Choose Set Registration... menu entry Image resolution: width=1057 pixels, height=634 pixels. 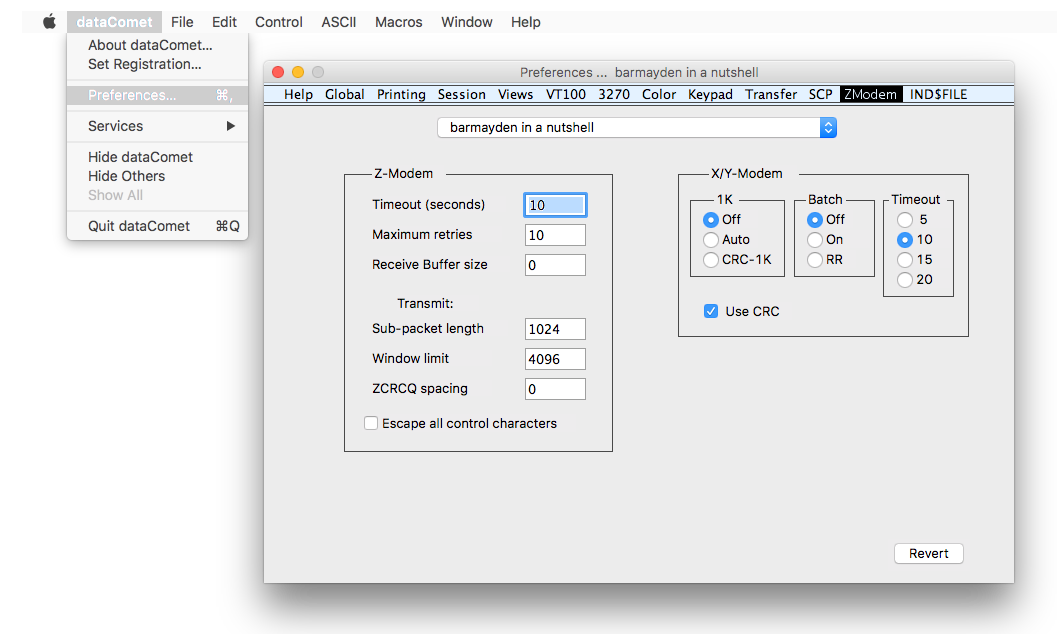[157, 64]
